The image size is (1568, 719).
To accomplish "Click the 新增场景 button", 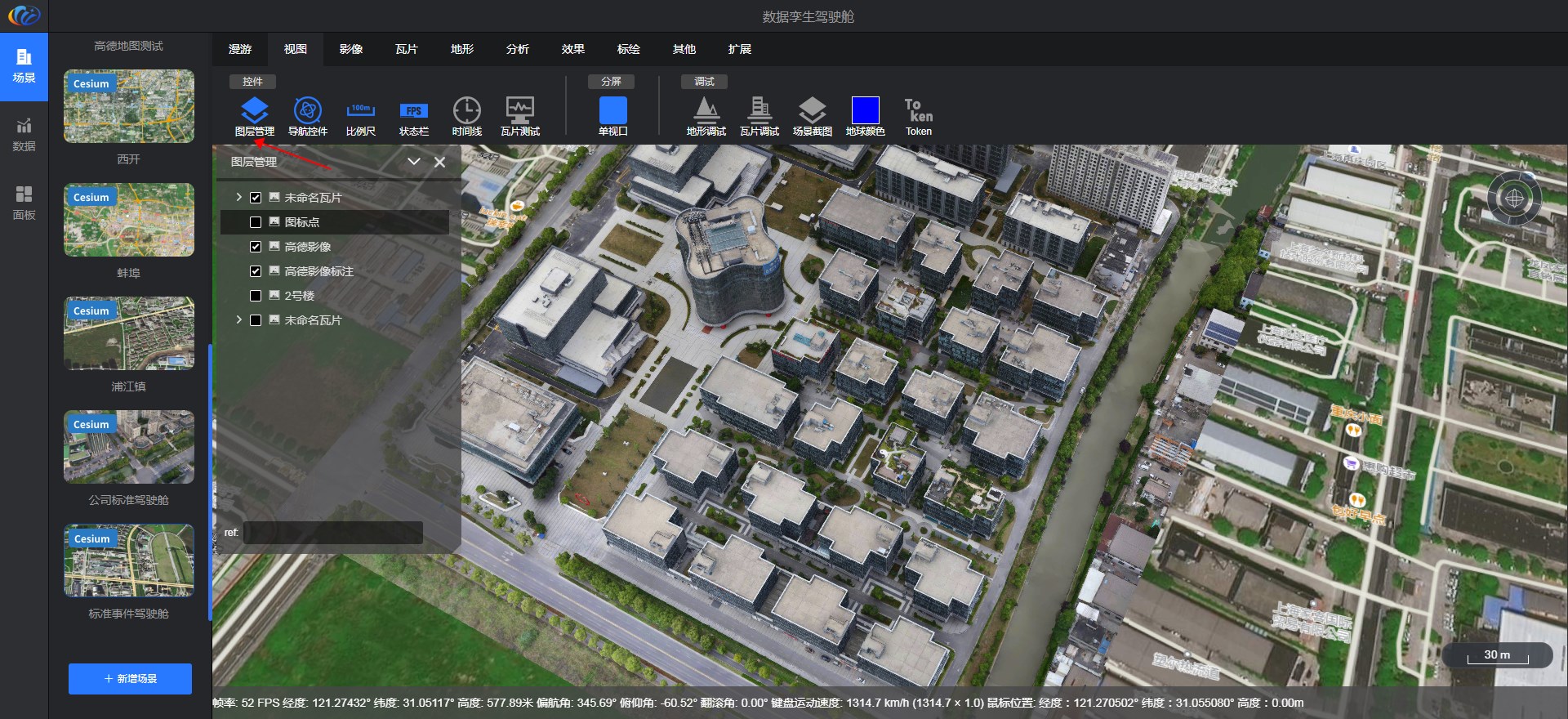I will tap(130, 679).
